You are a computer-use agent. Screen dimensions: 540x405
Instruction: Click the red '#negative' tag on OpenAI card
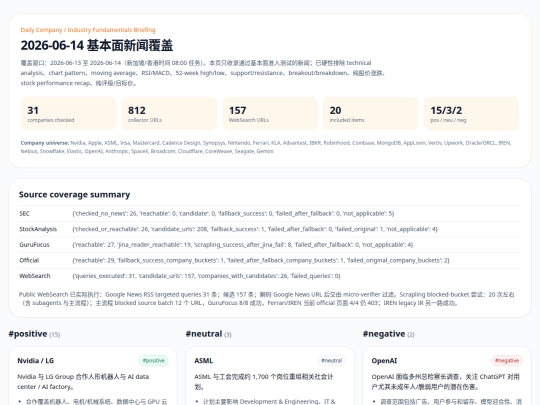pyautogui.click(x=507, y=361)
